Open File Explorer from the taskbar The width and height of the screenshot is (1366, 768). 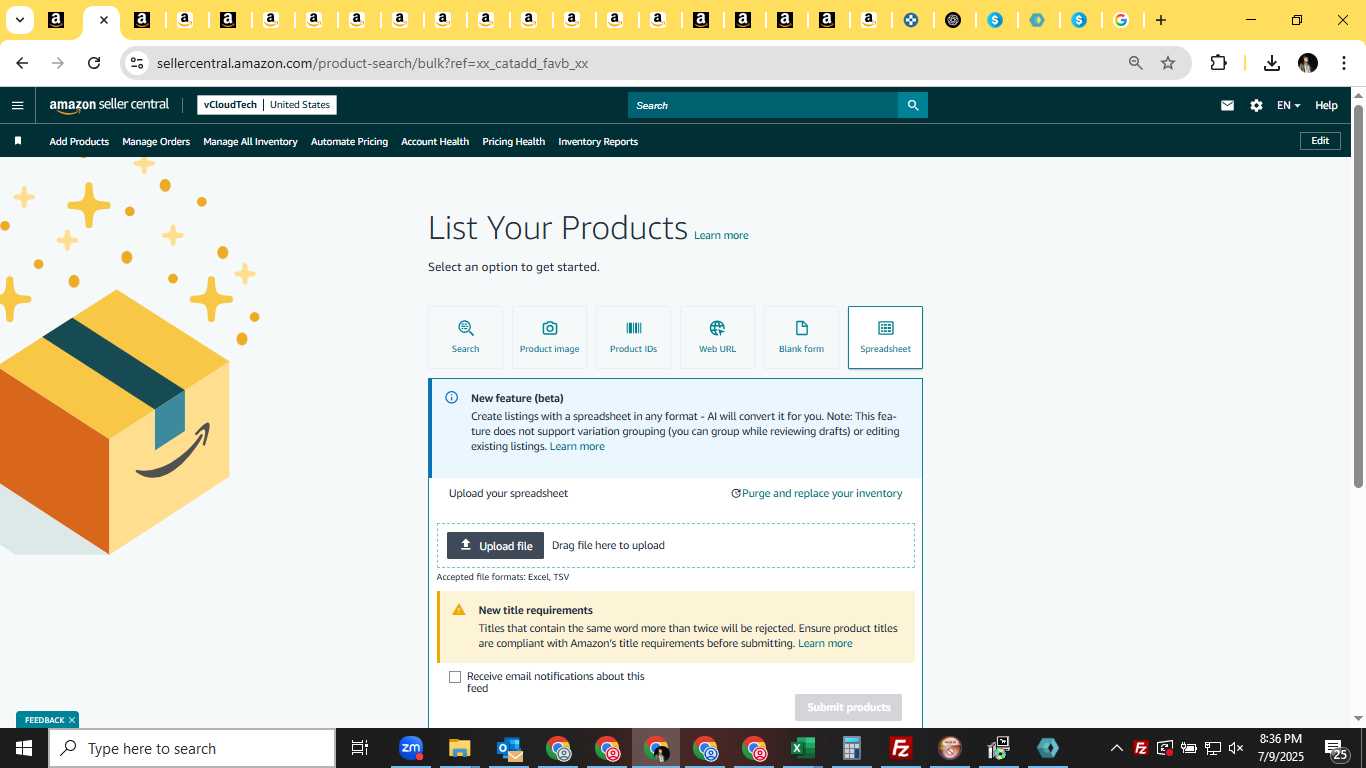coord(459,748)
